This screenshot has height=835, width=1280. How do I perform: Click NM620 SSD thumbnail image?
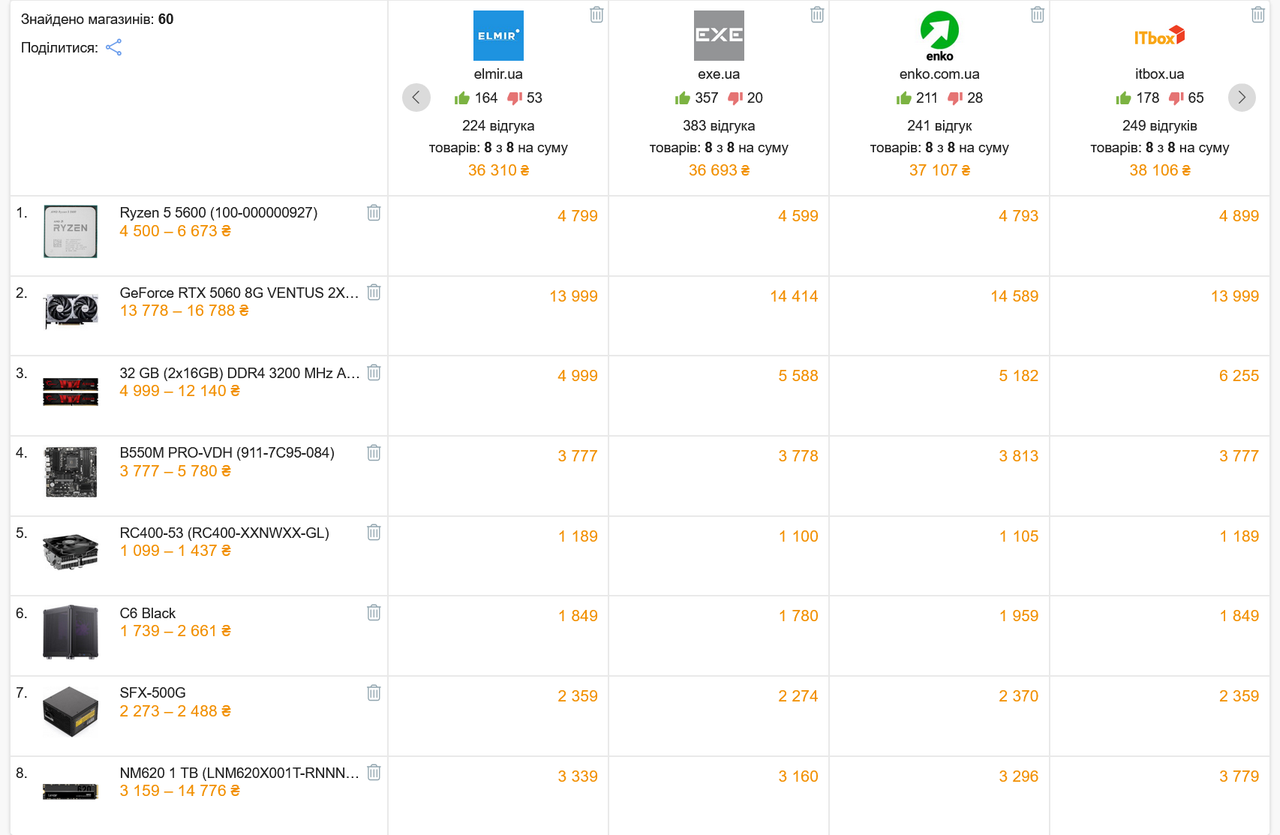click(70, 791)
